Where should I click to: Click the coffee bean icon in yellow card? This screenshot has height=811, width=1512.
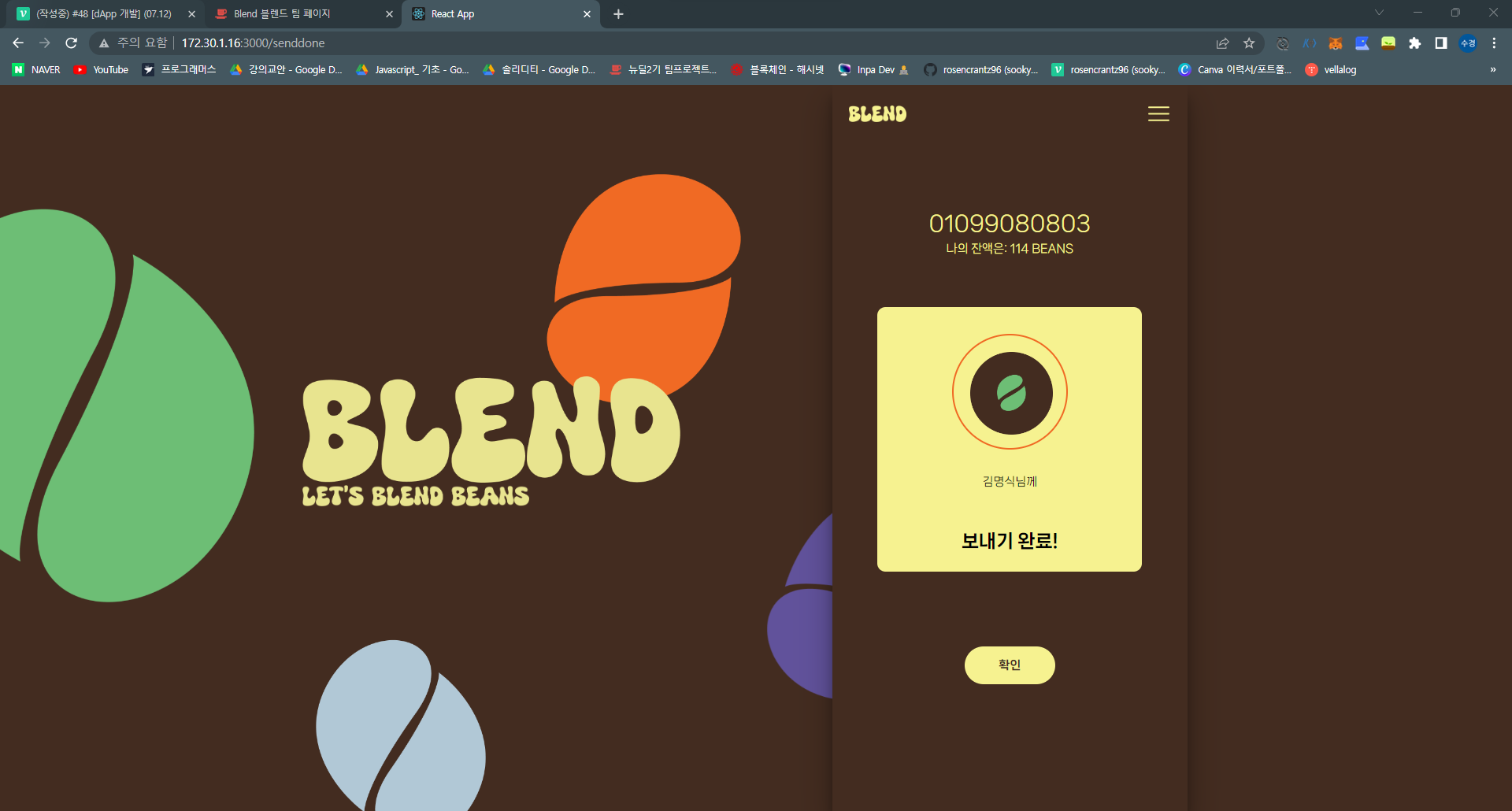click(x=1010, y=392)
